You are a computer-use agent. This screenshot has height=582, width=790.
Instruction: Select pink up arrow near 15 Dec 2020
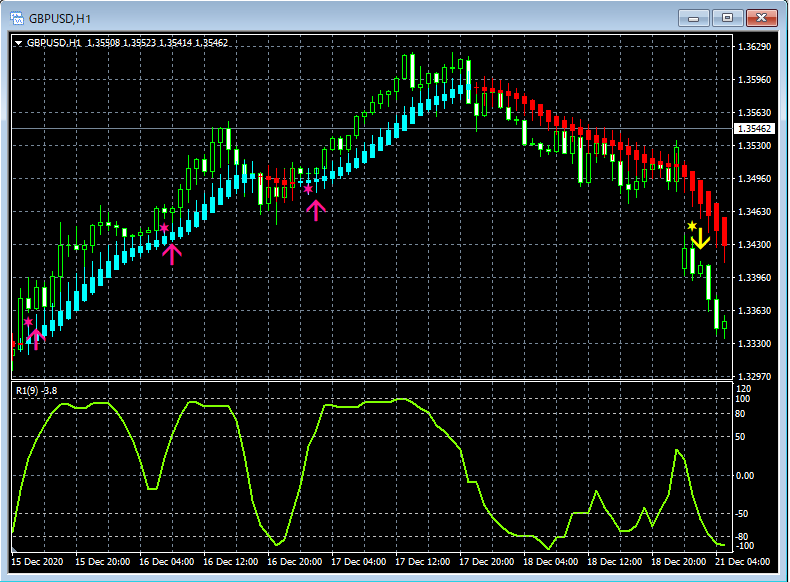pyautogui.click(x=36, y=340)
